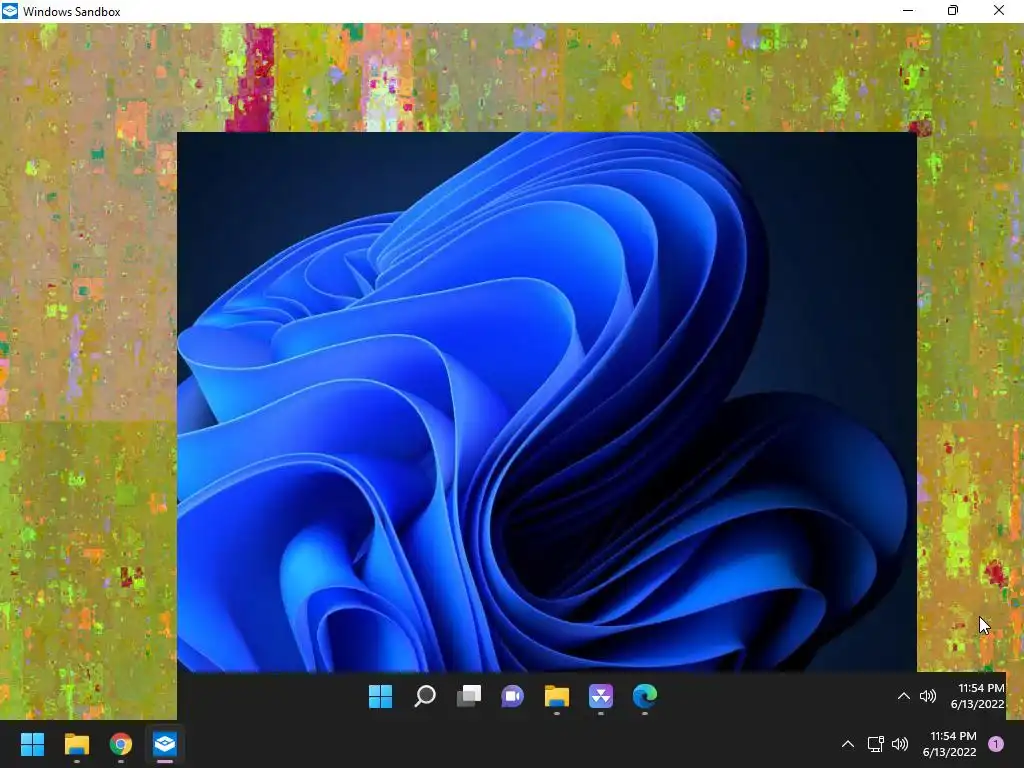Viewport: 1024px width, 768px height.
Task: Open network status in the host tray
Action: click(x=875, y=744)
